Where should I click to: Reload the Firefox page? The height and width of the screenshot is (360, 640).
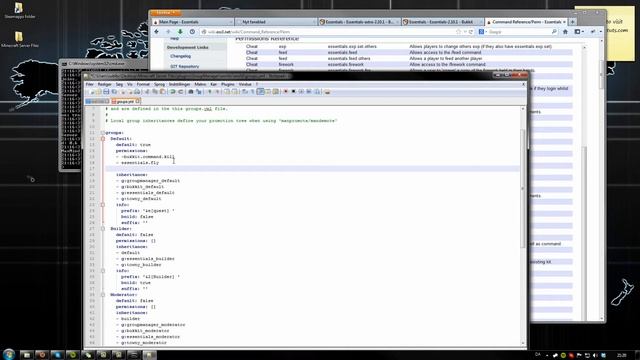point(471,31)
